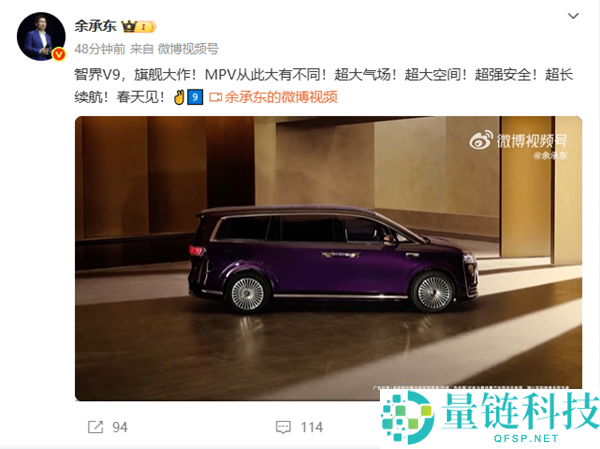Click the crown membership badge
This screenshot has height=449, width=600.
pos(129,26)
